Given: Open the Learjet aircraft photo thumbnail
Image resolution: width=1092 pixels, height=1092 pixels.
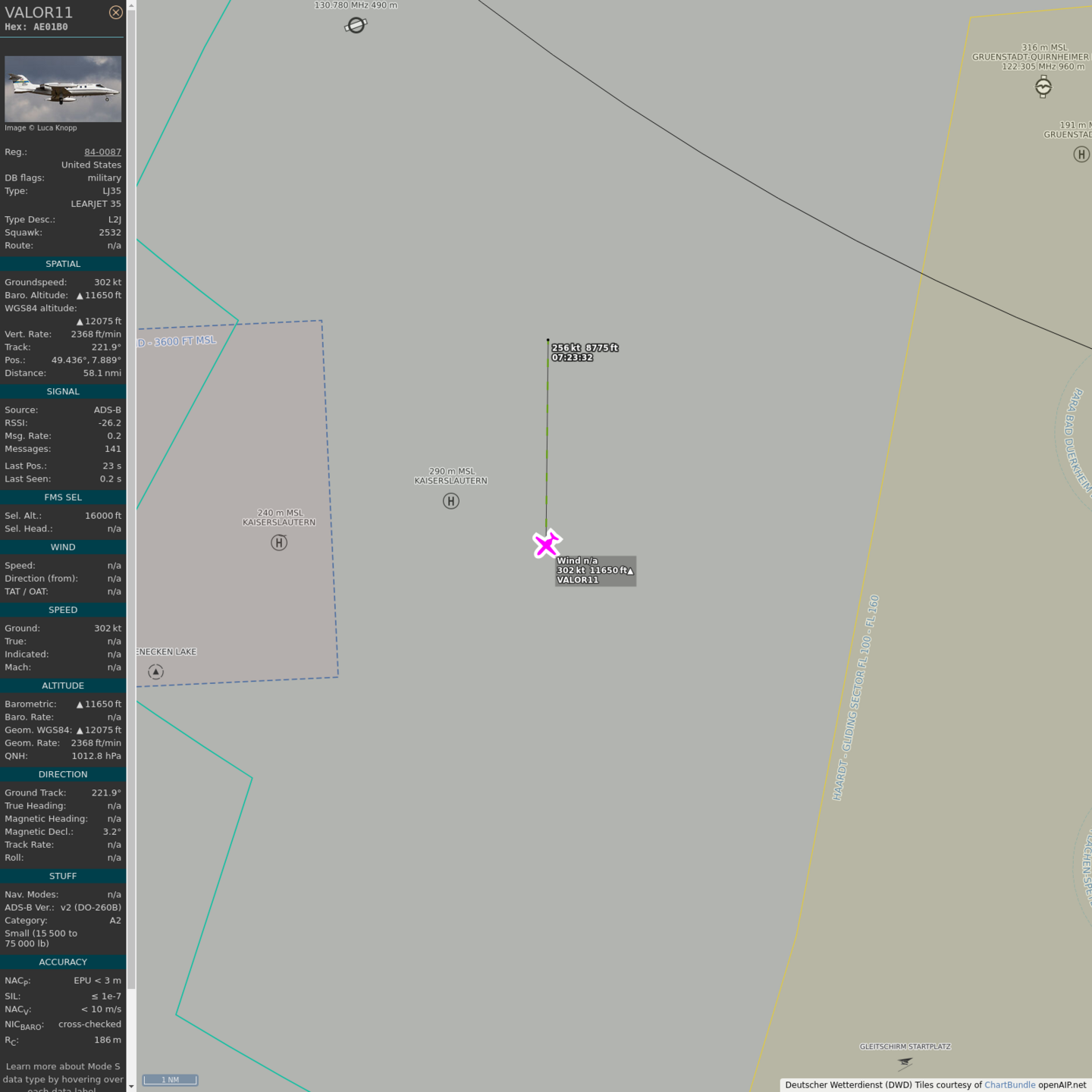Looking at the screenshot, I should coord(63,89).
